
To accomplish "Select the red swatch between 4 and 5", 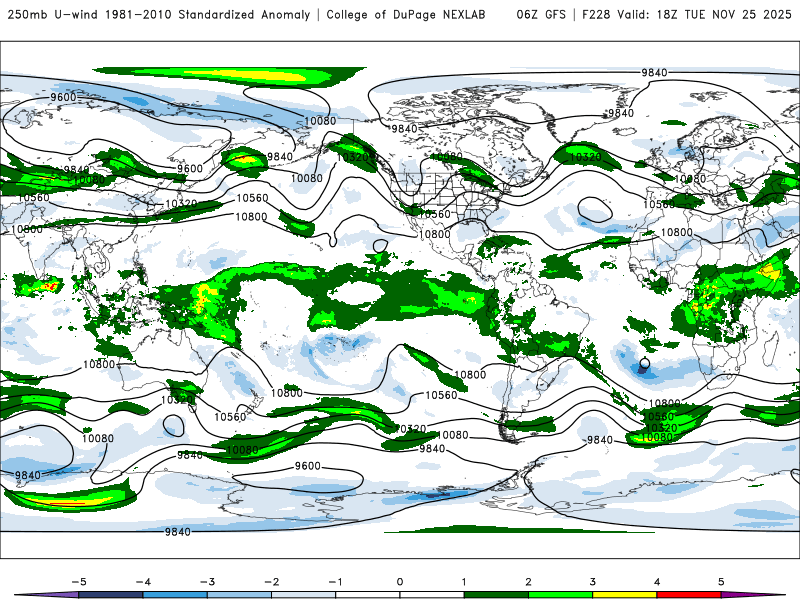I will point(689,595).
